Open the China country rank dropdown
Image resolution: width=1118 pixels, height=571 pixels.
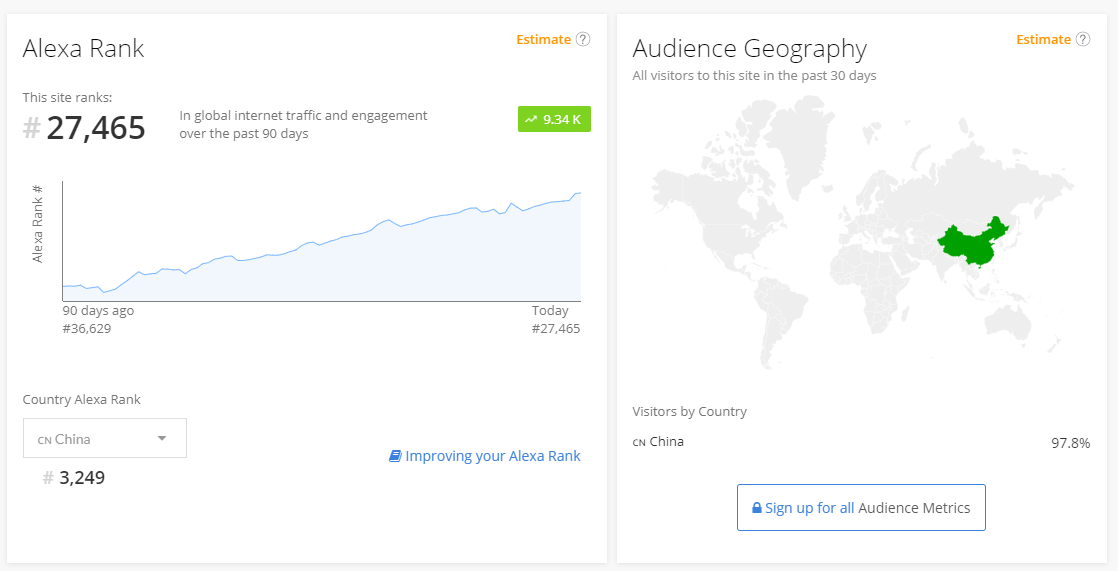point(105,438)
